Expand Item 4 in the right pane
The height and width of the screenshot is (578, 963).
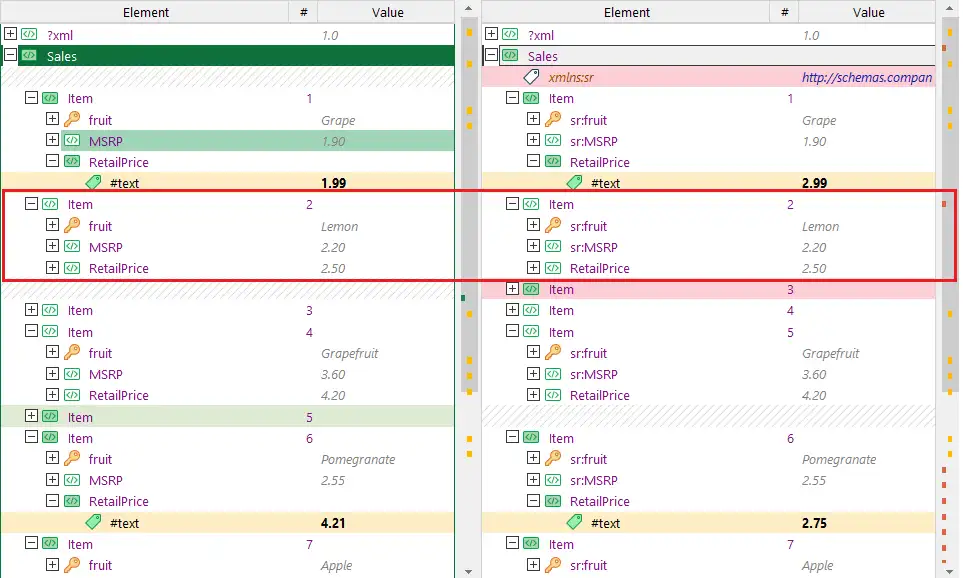click(x=512, y=310)
